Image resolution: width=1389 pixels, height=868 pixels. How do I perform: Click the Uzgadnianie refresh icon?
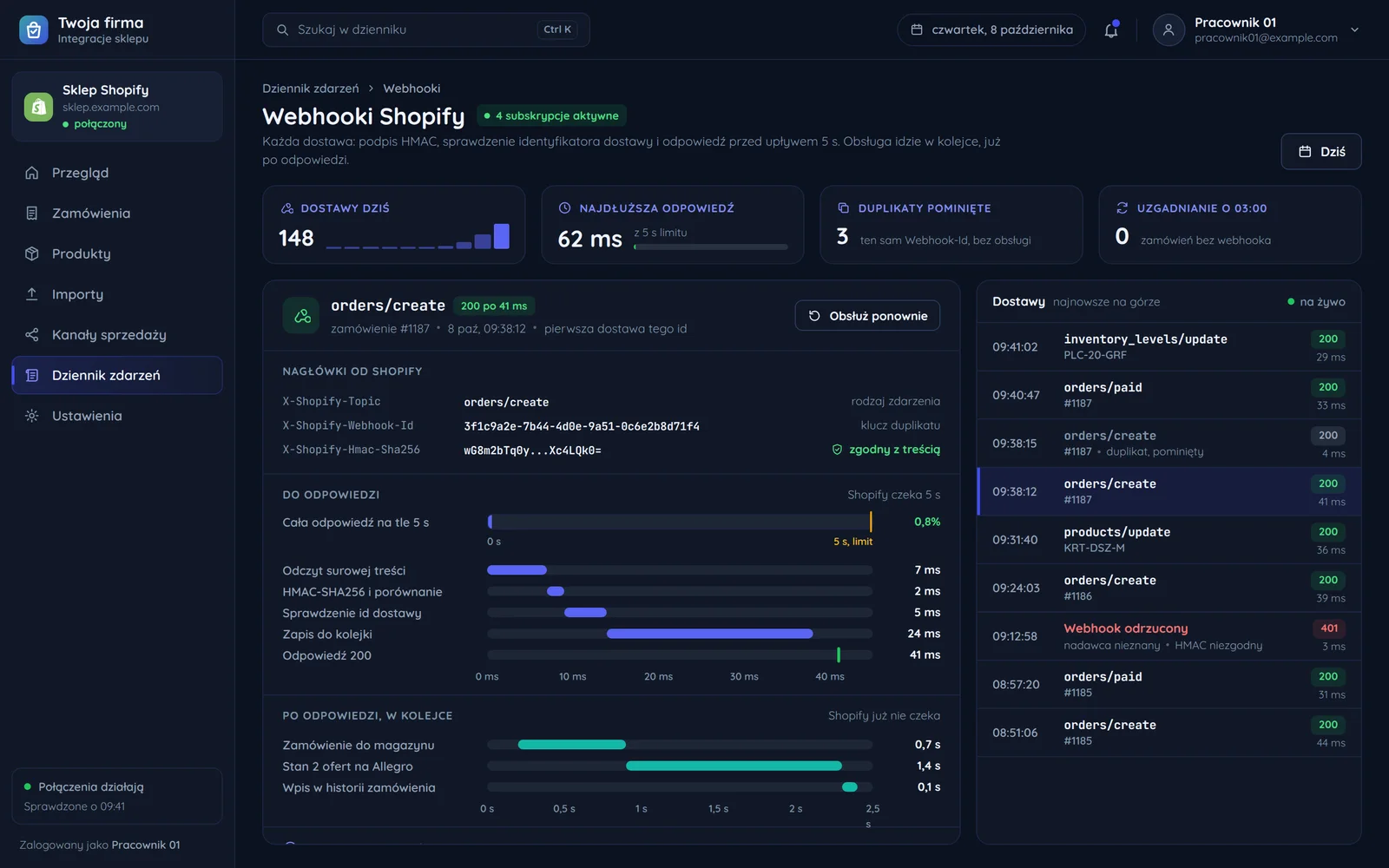(1122, 208)
